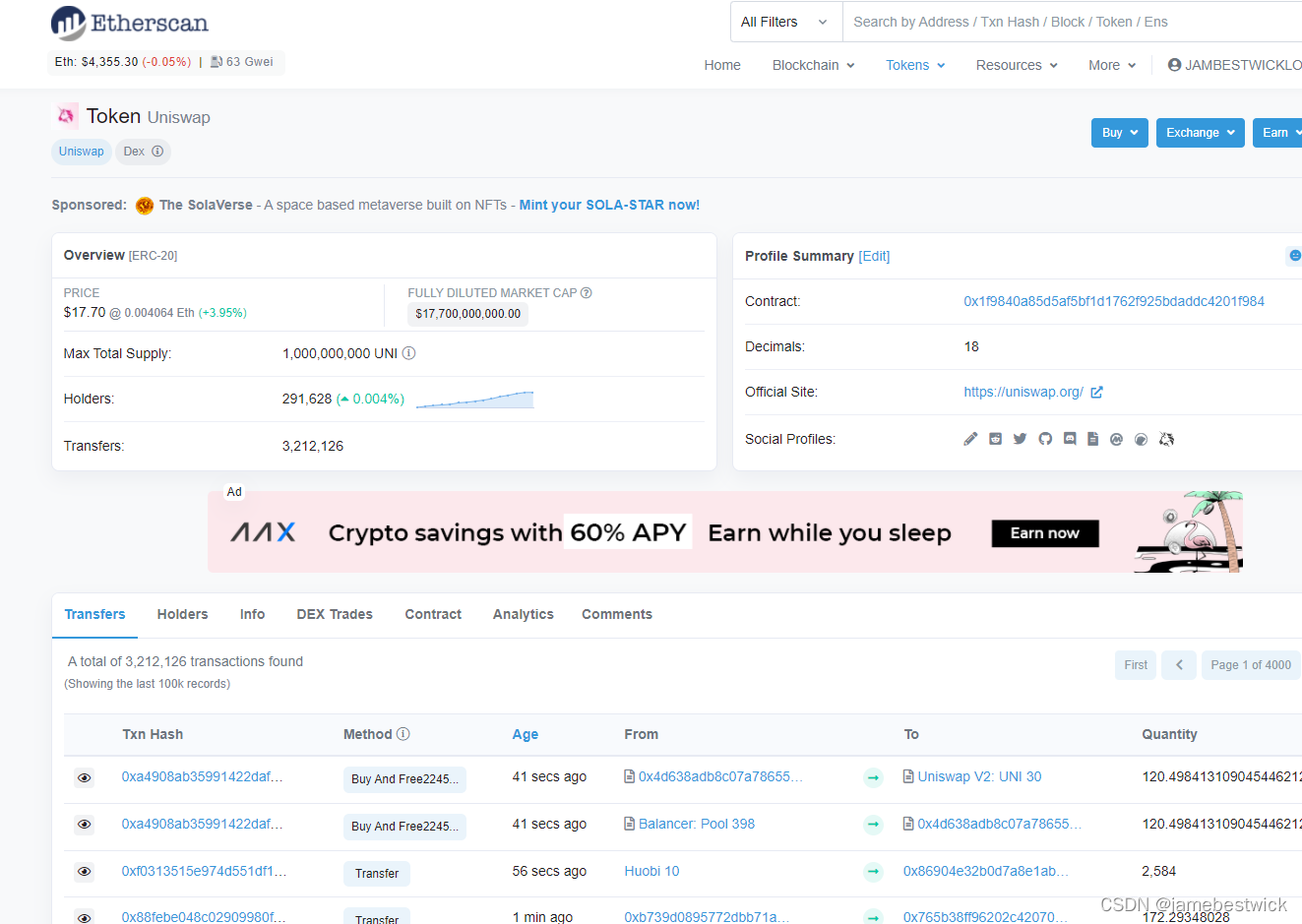Image resolution: width=1302 pixels, height=924 pixels.
Task: Click the Uniswap token logo icon
Action: tap(66, 116)
